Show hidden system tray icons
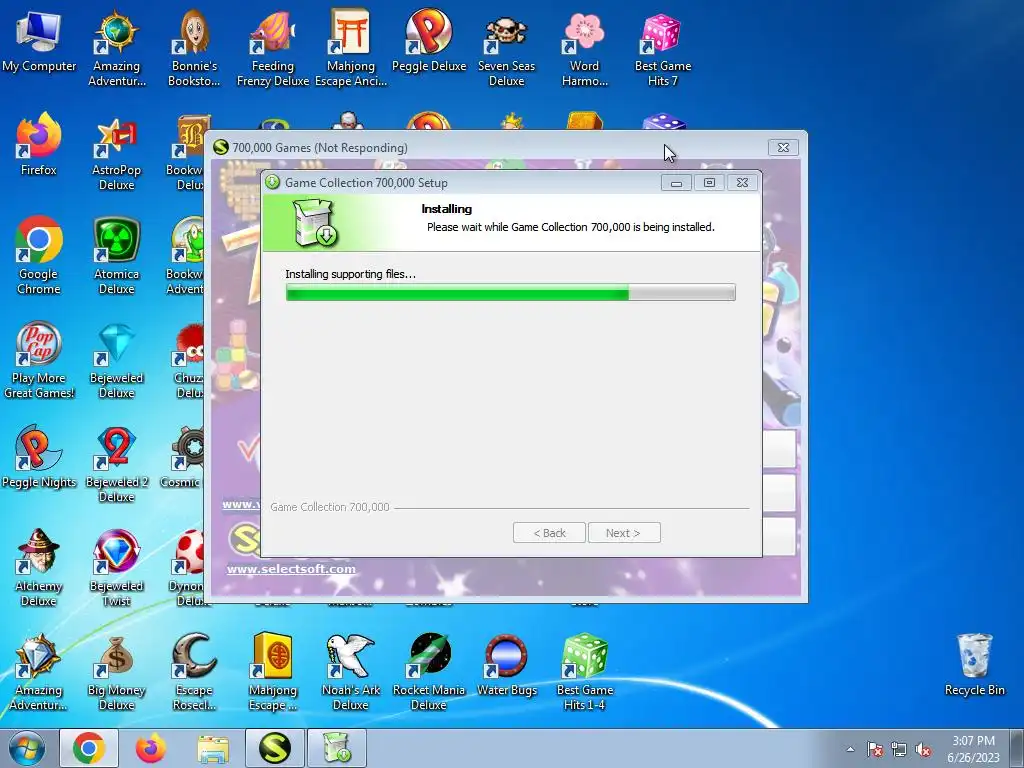 [850, 749]
